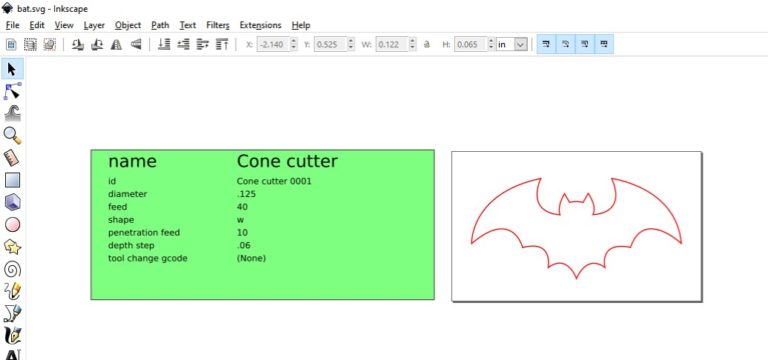Open the File menu

coord(12,25)
